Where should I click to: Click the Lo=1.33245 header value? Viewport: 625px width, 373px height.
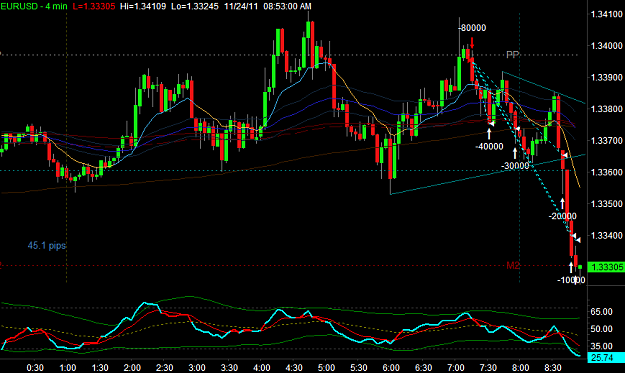[x=195, y=6]
